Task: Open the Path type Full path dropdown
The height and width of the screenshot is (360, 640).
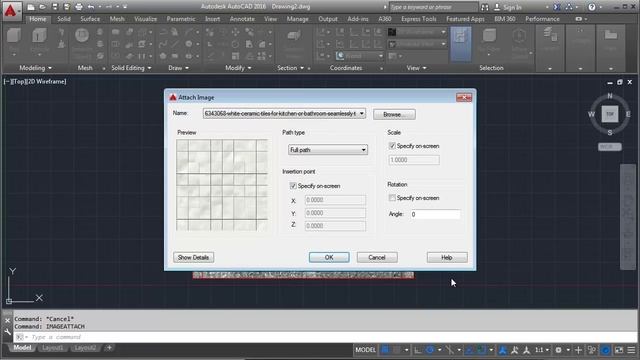Action: (x=328, y=150)
